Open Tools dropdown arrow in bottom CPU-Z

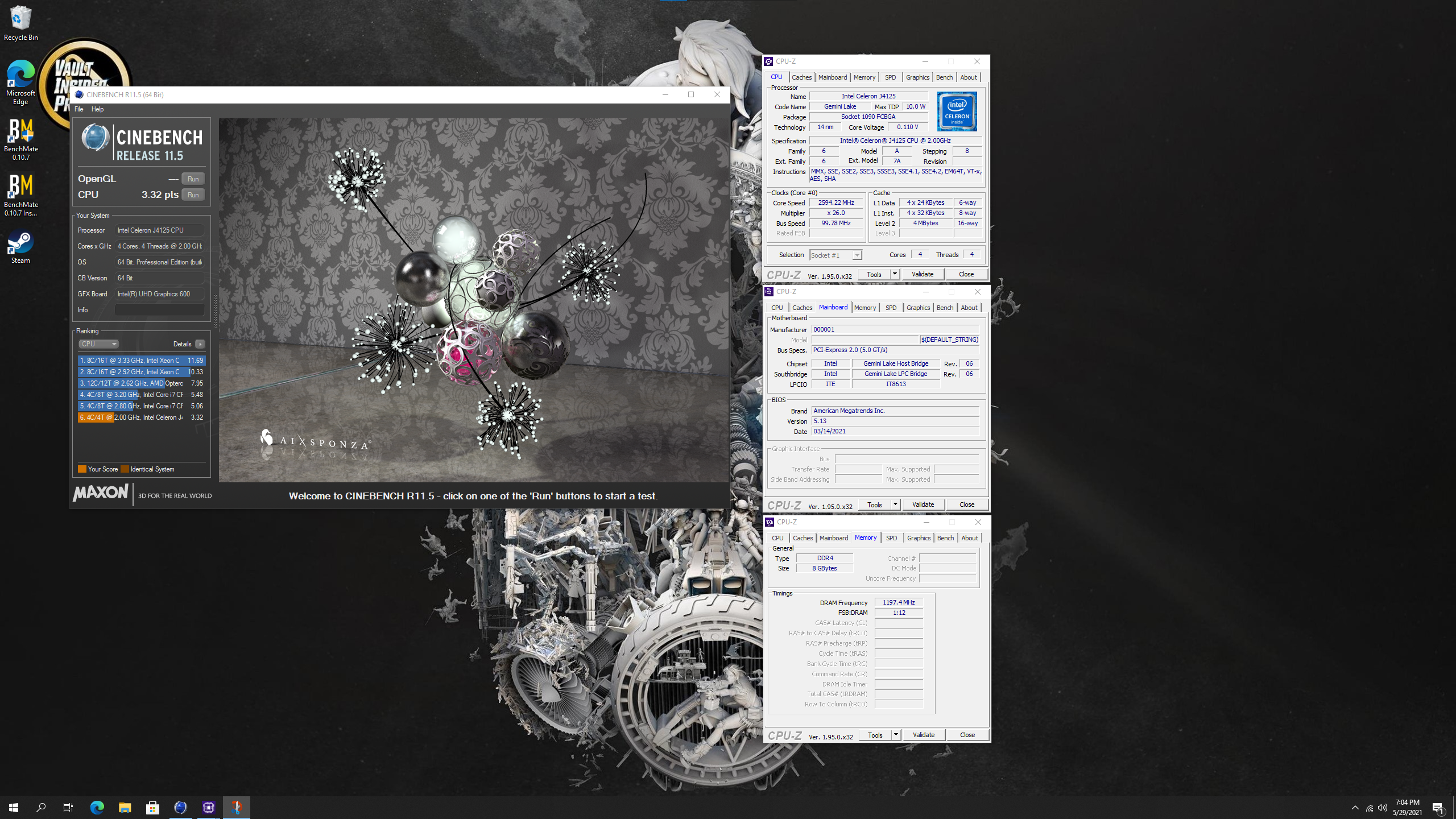[x=896, y=735]
